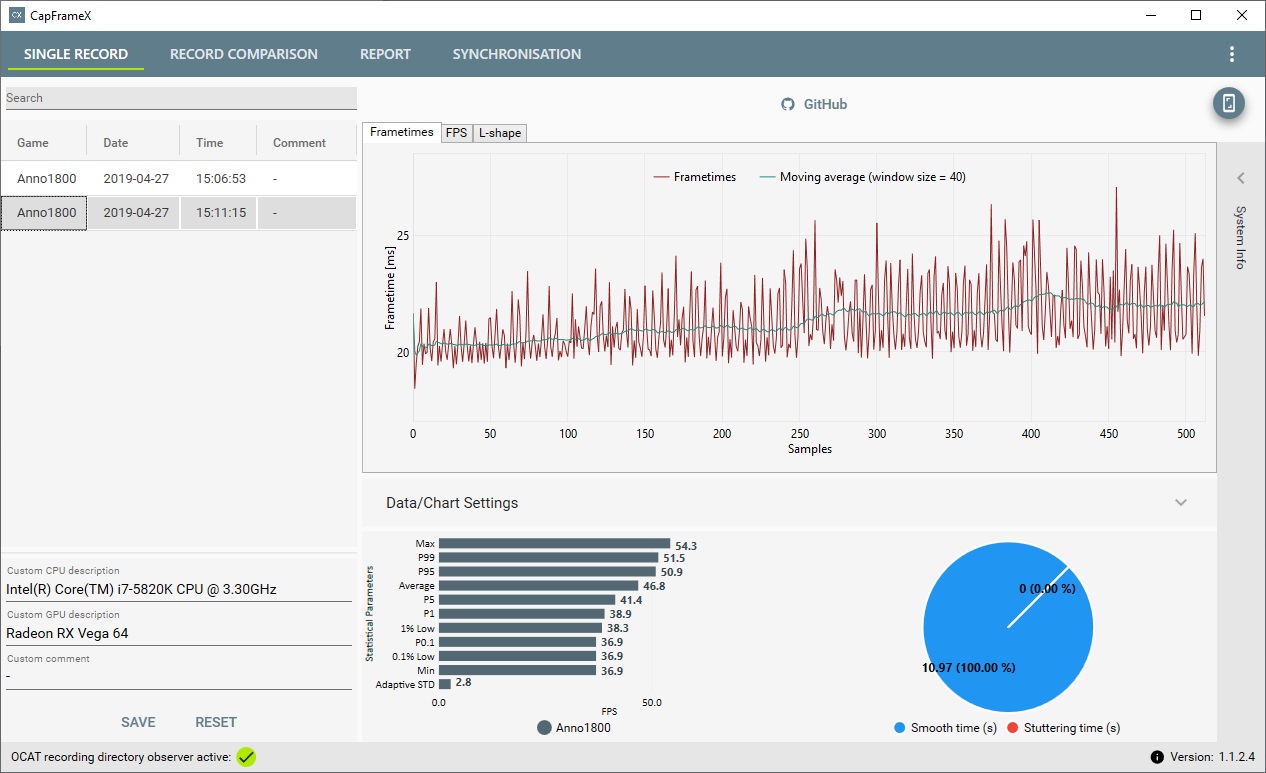Screen dimensions: 1266x773
Task: Click the Average 46.8 FPS bar
Action: (x=538, y=586)
